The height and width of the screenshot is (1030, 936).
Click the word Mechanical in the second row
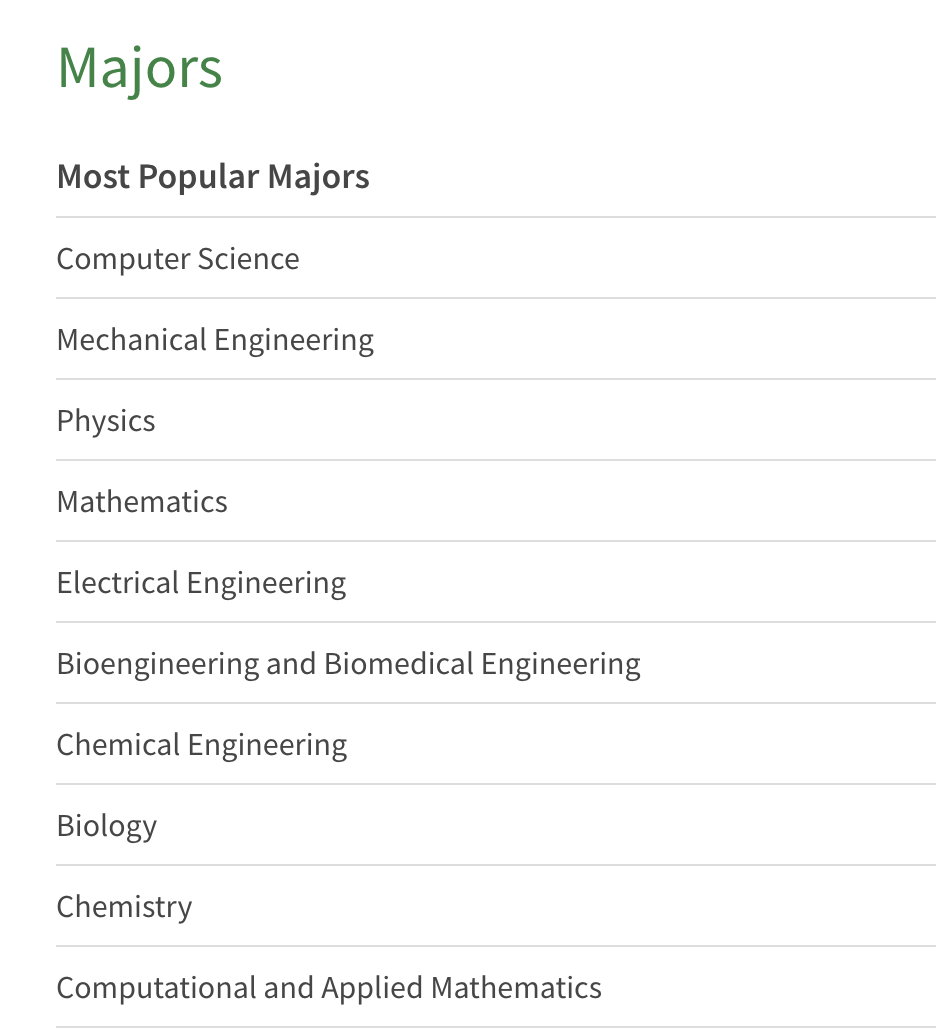coord(132,340)
